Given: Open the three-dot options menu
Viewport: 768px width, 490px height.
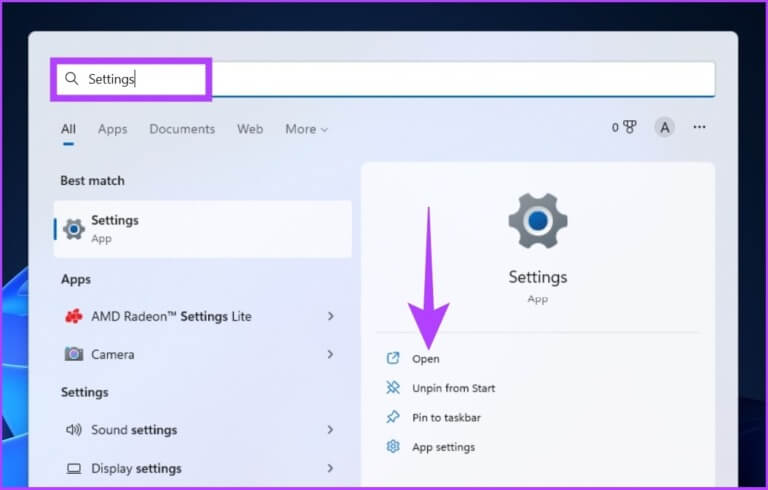Looking at the screenshot, I should pyautogui.click(x=699, y=127).
